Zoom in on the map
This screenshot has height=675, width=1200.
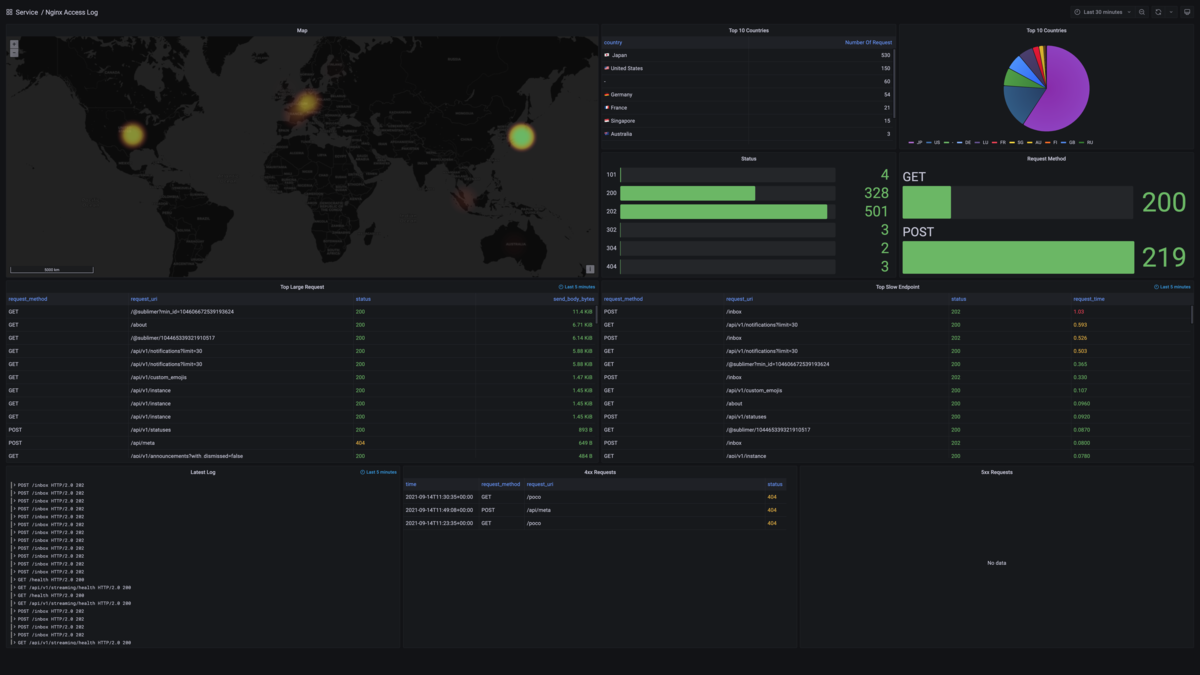point(14,44)
